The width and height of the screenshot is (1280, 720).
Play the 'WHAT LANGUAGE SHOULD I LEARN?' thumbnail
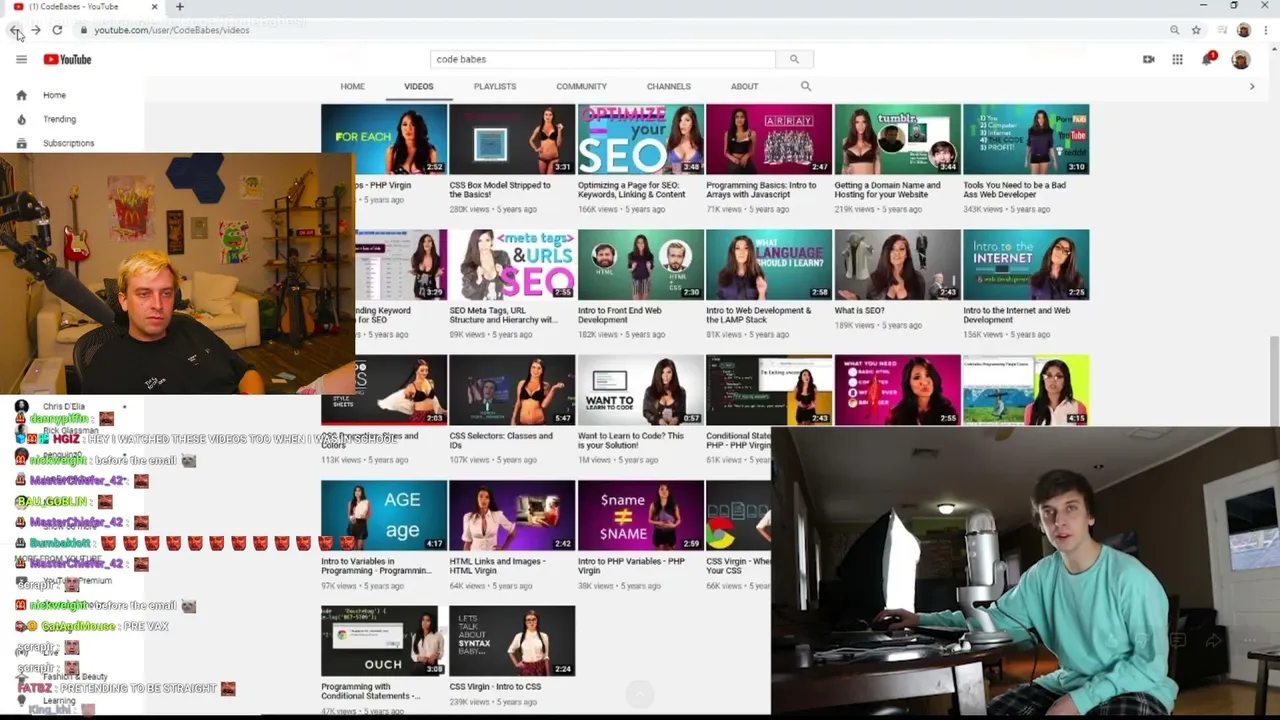(x=769, y=265)
